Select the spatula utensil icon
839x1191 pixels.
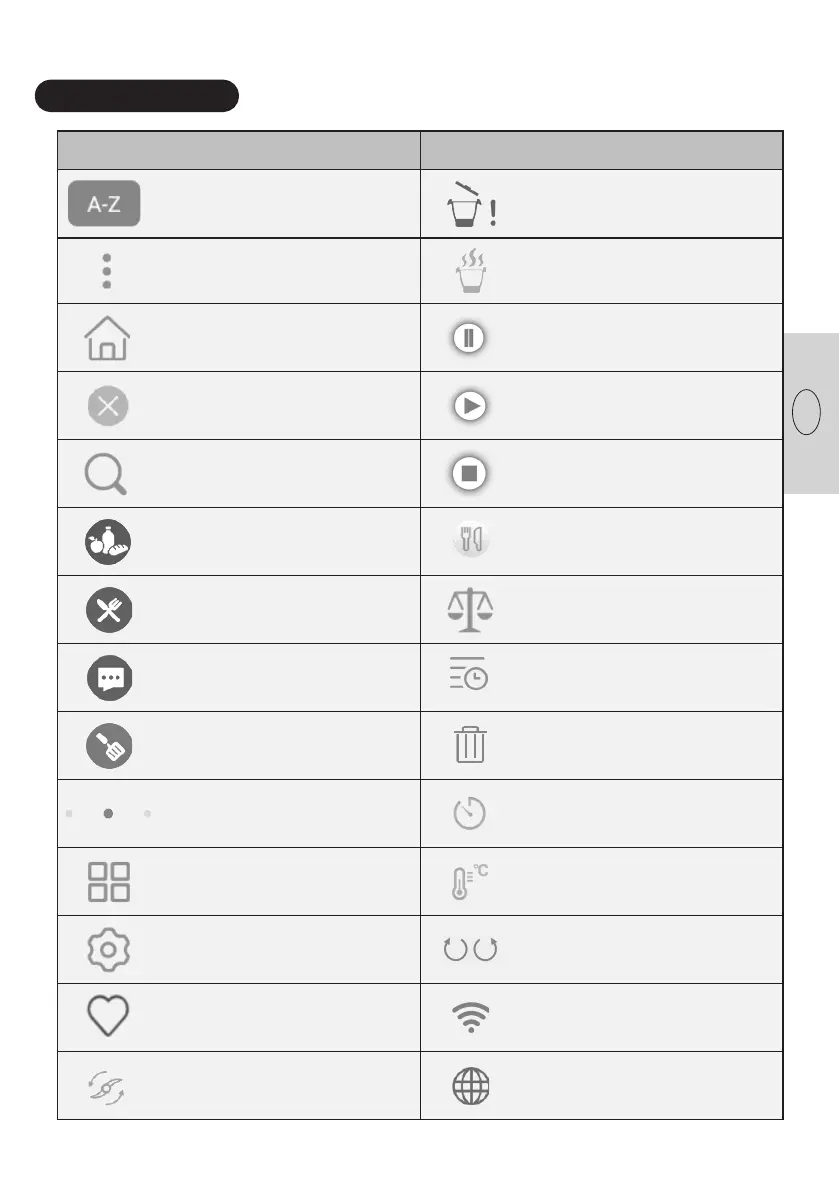108,746
